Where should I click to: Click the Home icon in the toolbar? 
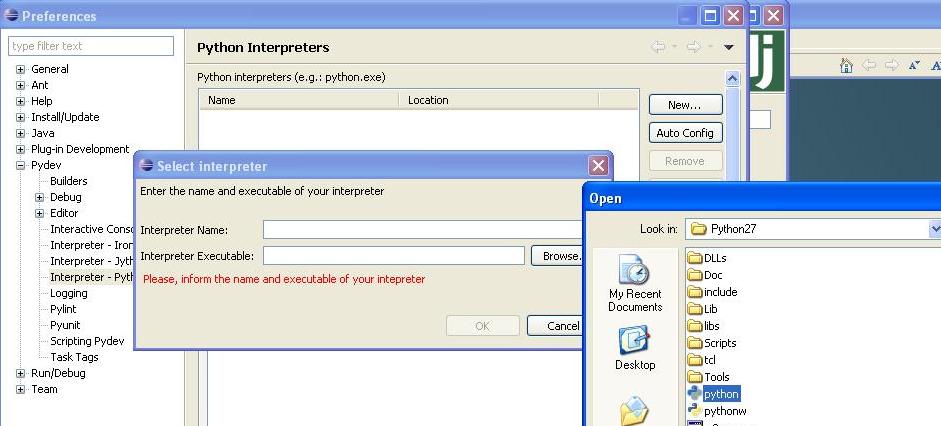846,66
